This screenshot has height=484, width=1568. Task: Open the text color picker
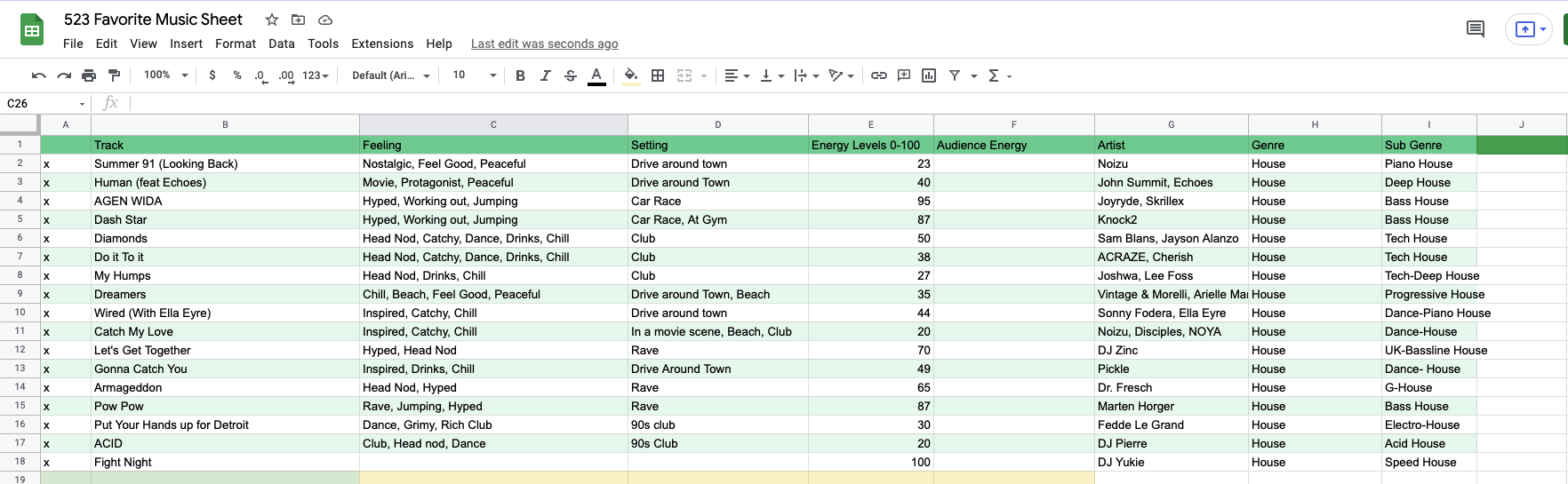pyautogui.click(x=596, y=75)
